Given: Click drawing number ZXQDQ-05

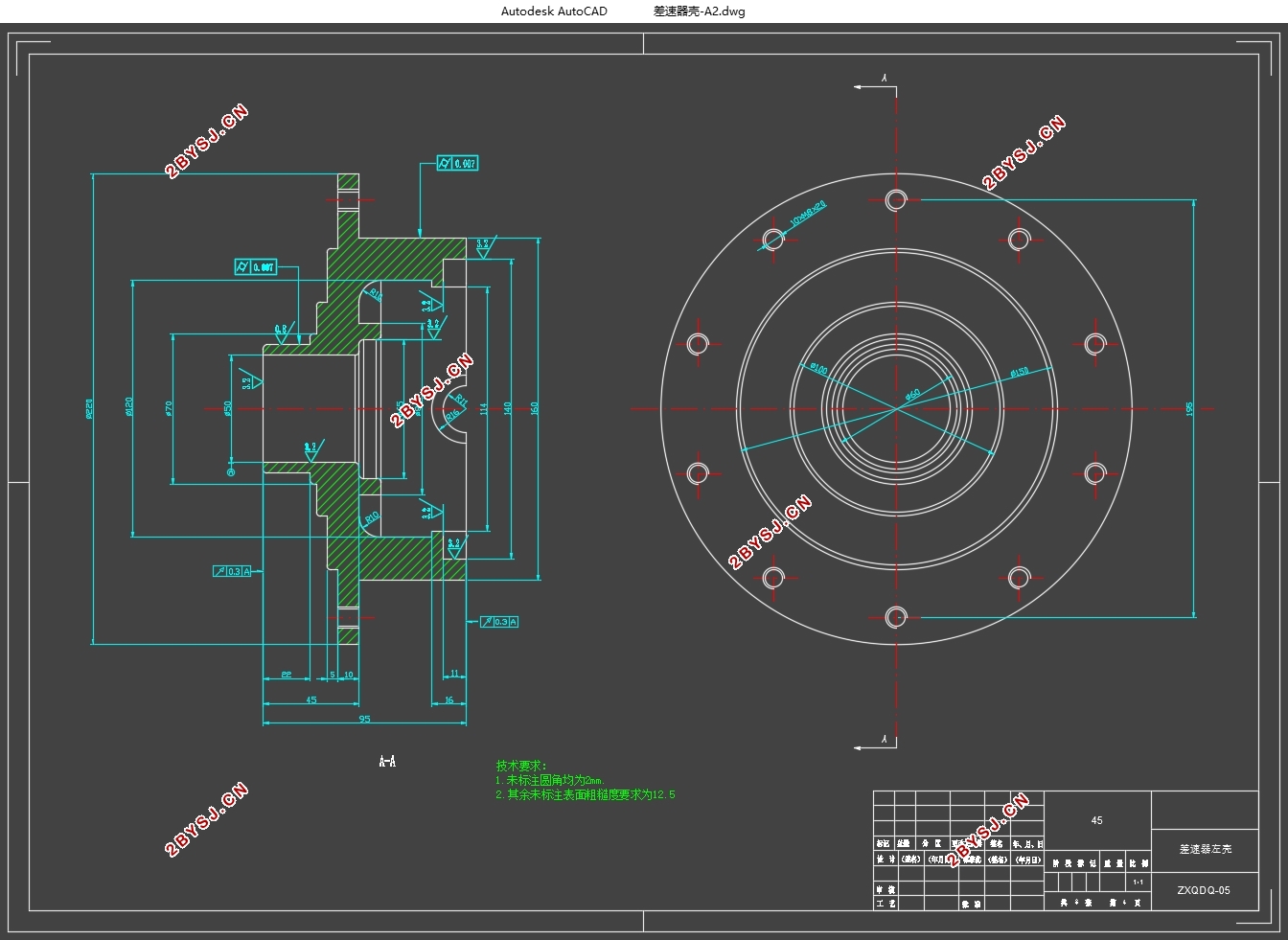Looking at the screenshot, I should 1204,890.
